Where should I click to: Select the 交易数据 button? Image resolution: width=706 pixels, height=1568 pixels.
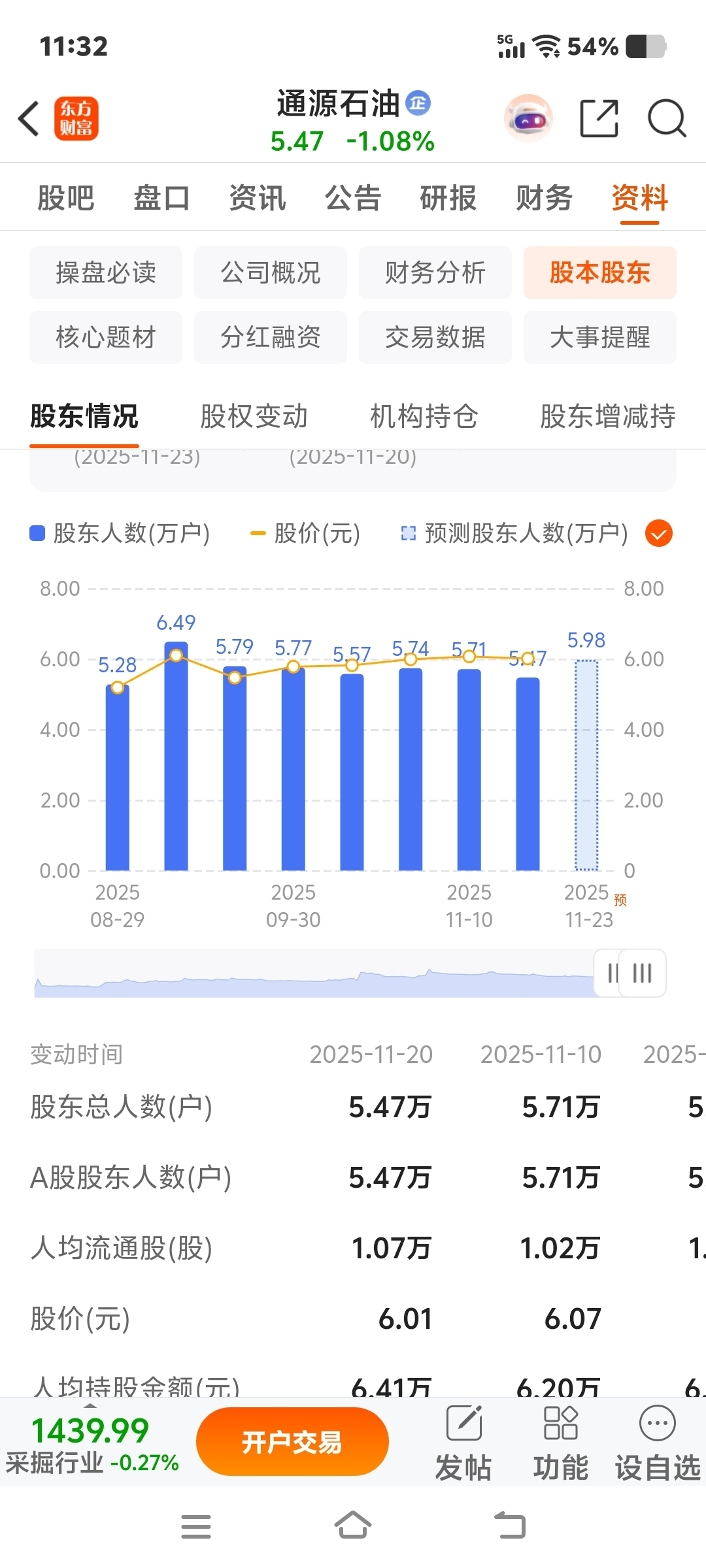(435, 337)
